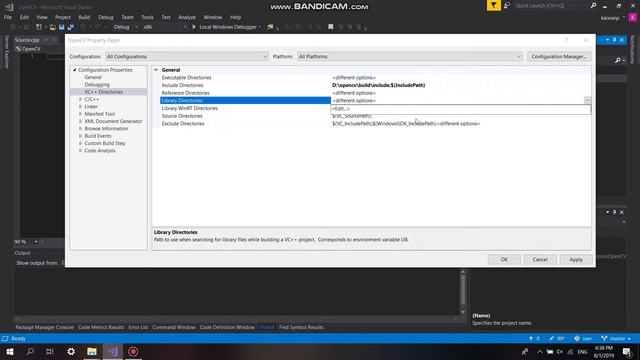Image resolution: width=640 pixels, height=360 pixels.
Task: Select Code Analysis in the tree
Action: pyautogui.click(x=100, y=151)
